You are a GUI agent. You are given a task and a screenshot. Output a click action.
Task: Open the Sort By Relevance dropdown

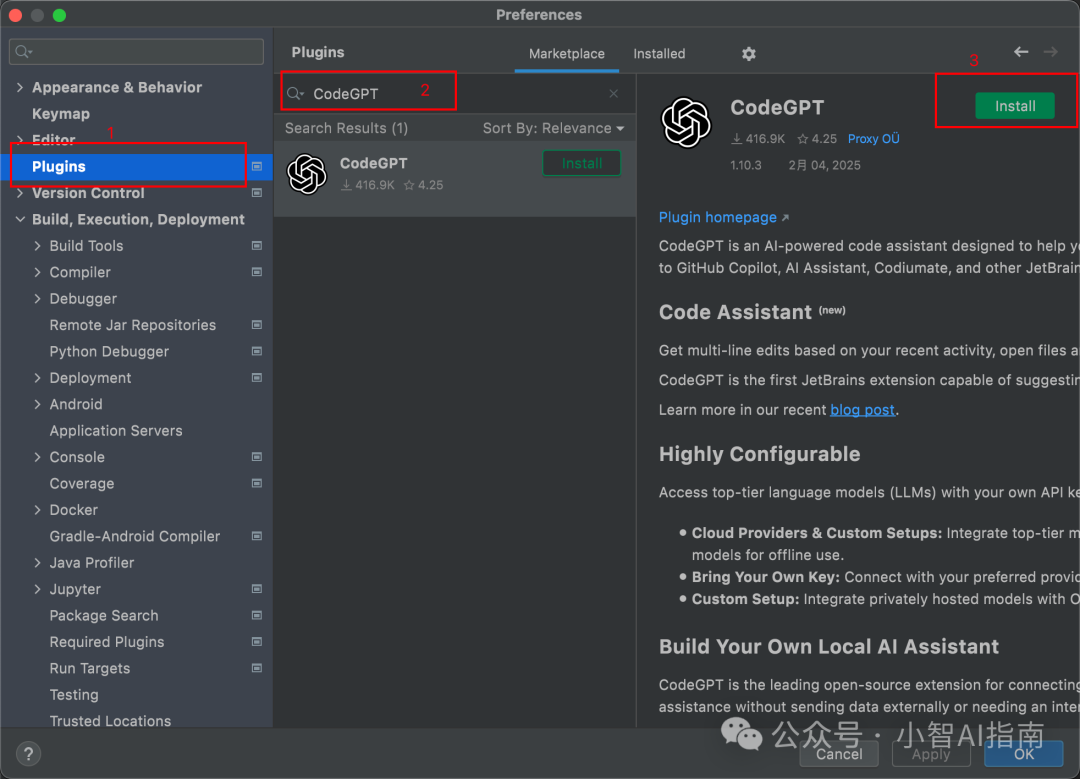click(553, 128)
